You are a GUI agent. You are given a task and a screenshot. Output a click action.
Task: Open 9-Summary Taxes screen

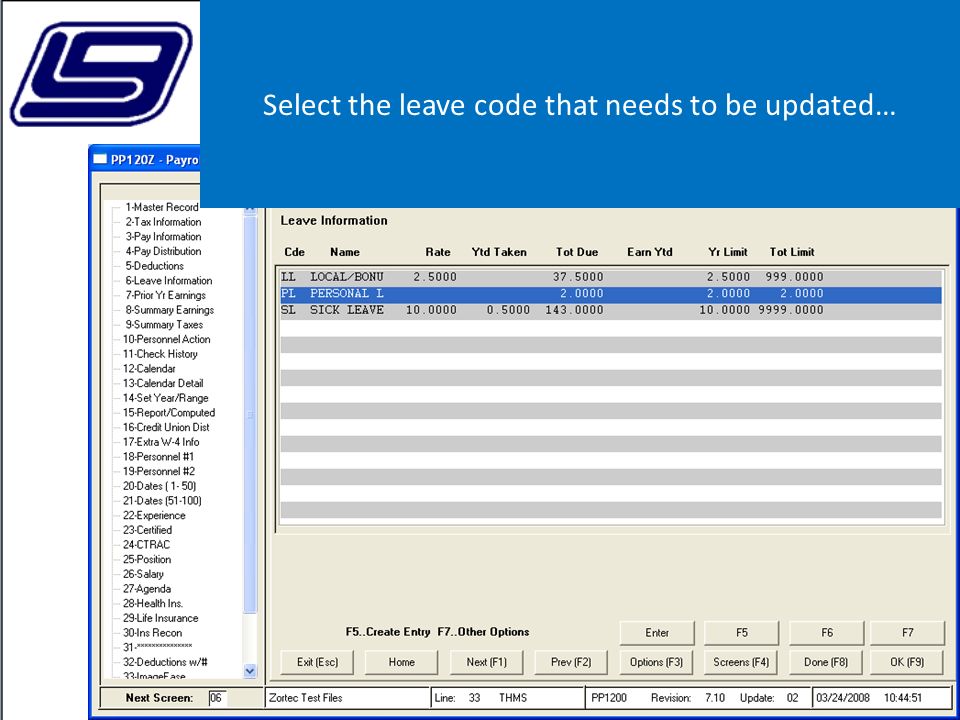point(164,325)
